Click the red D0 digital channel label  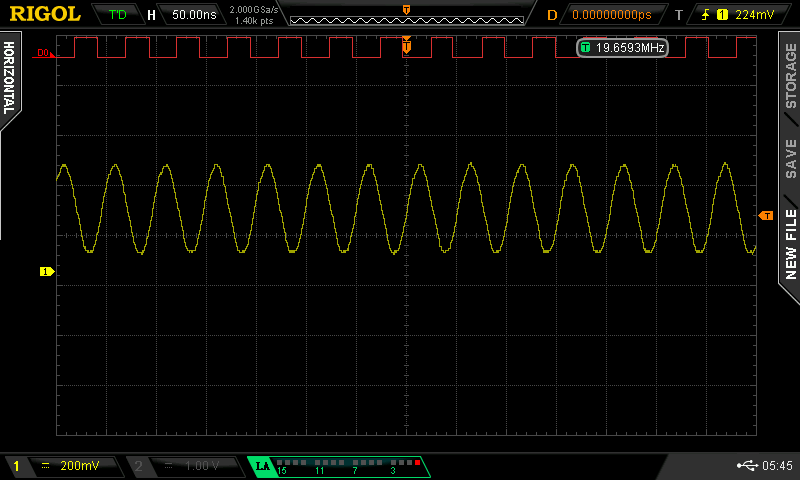click(x=42, y=53)
